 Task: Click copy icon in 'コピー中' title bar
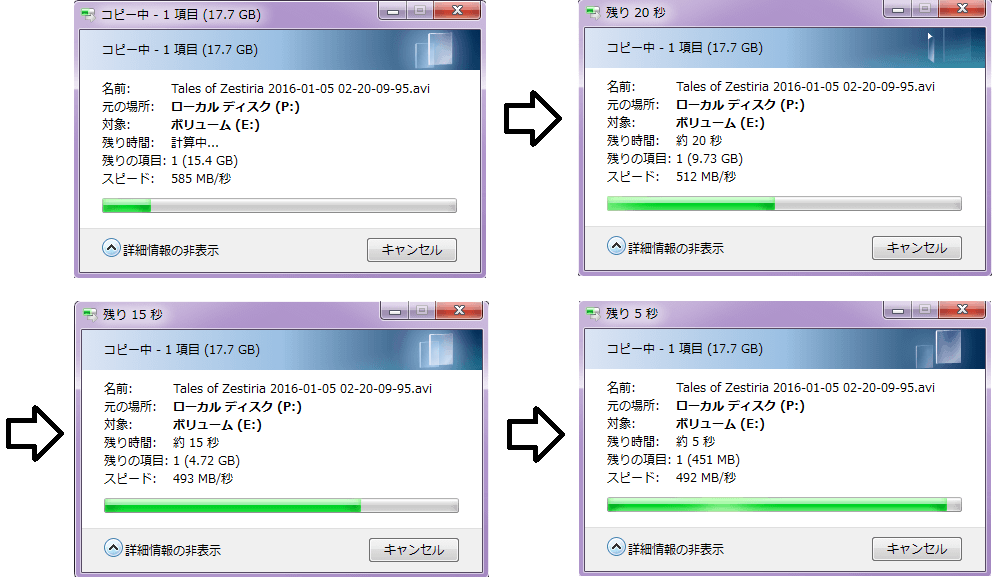88,14
